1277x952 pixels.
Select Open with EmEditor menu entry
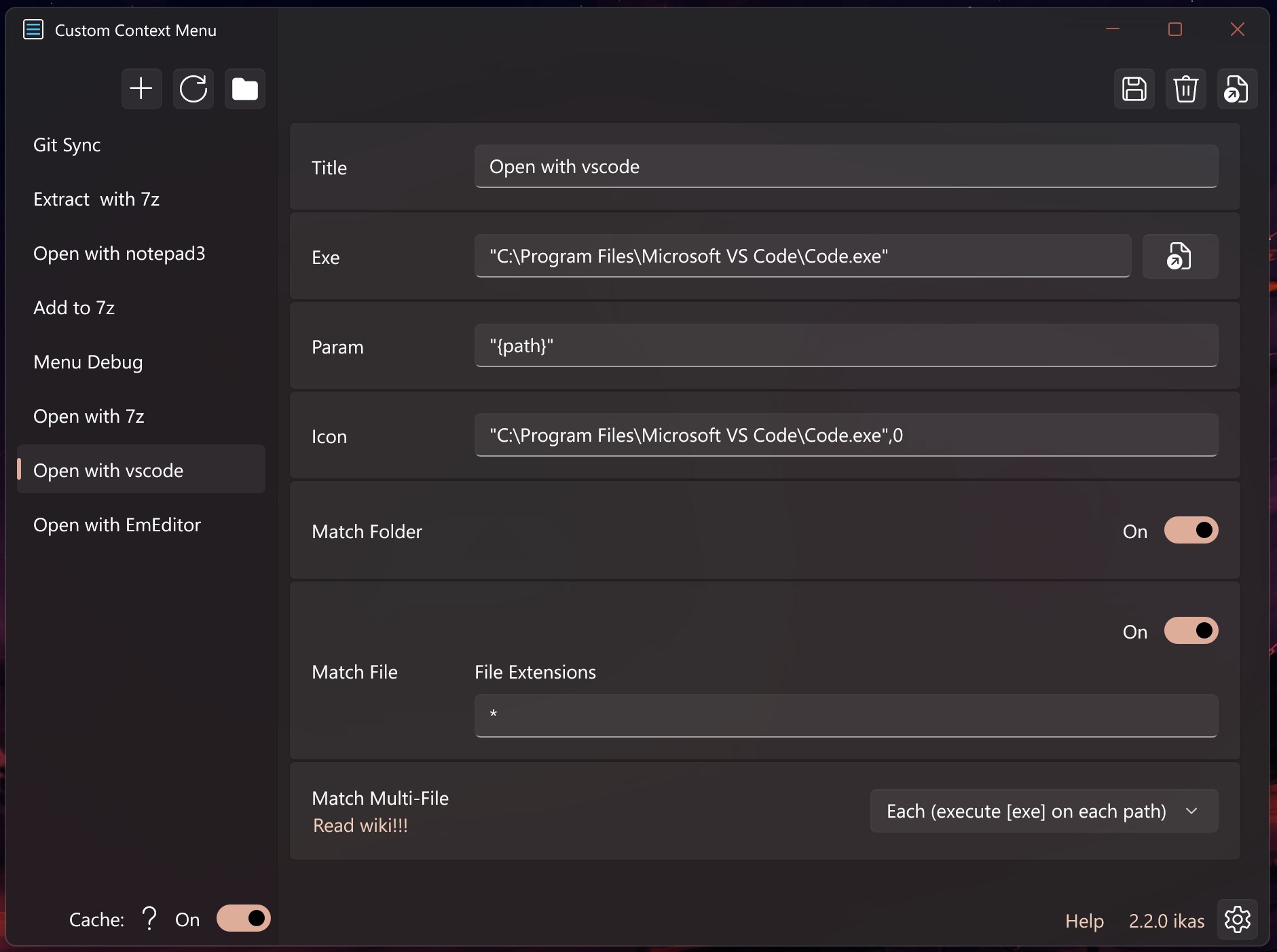(x=117, y=525)
